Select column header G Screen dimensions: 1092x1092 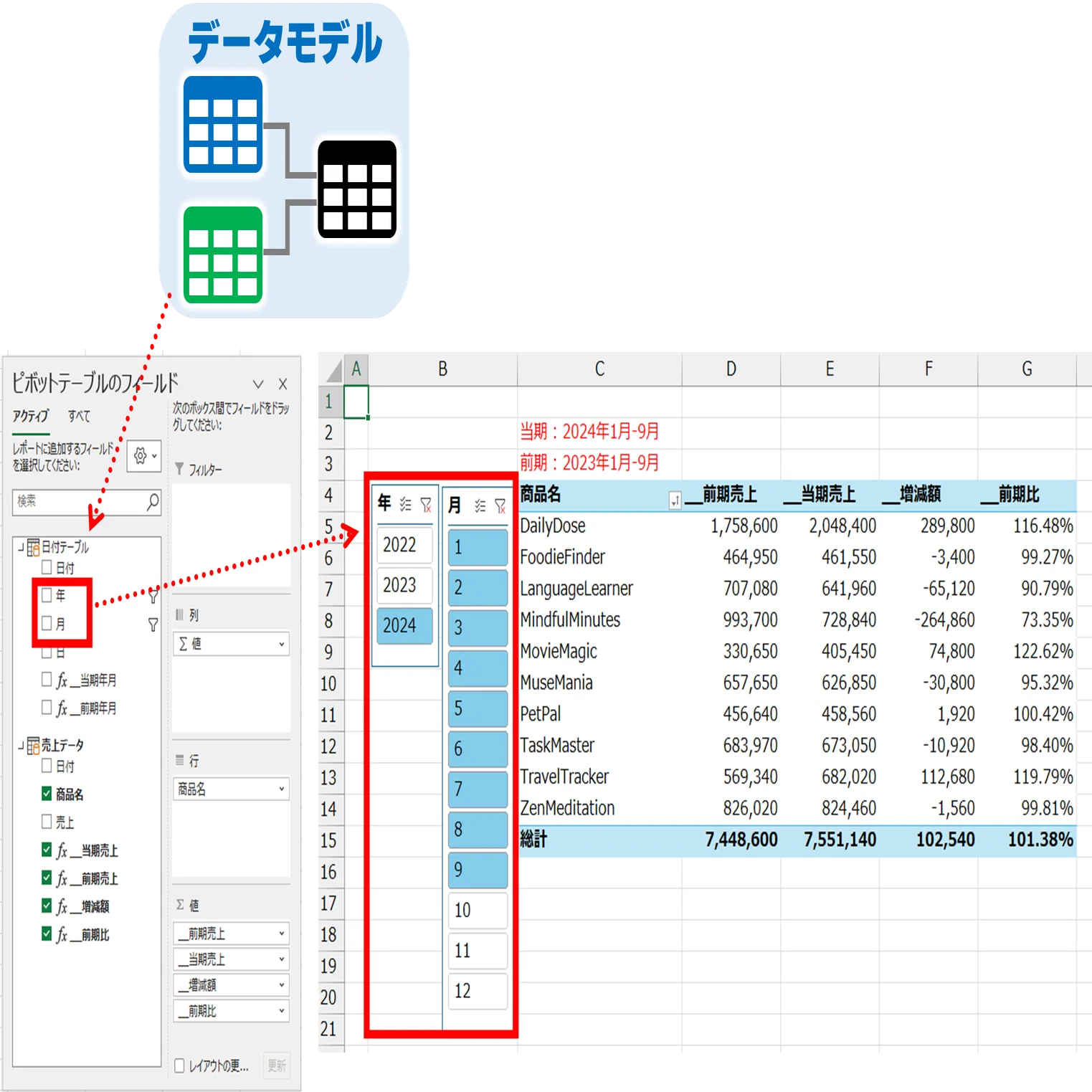[1027, 369]
